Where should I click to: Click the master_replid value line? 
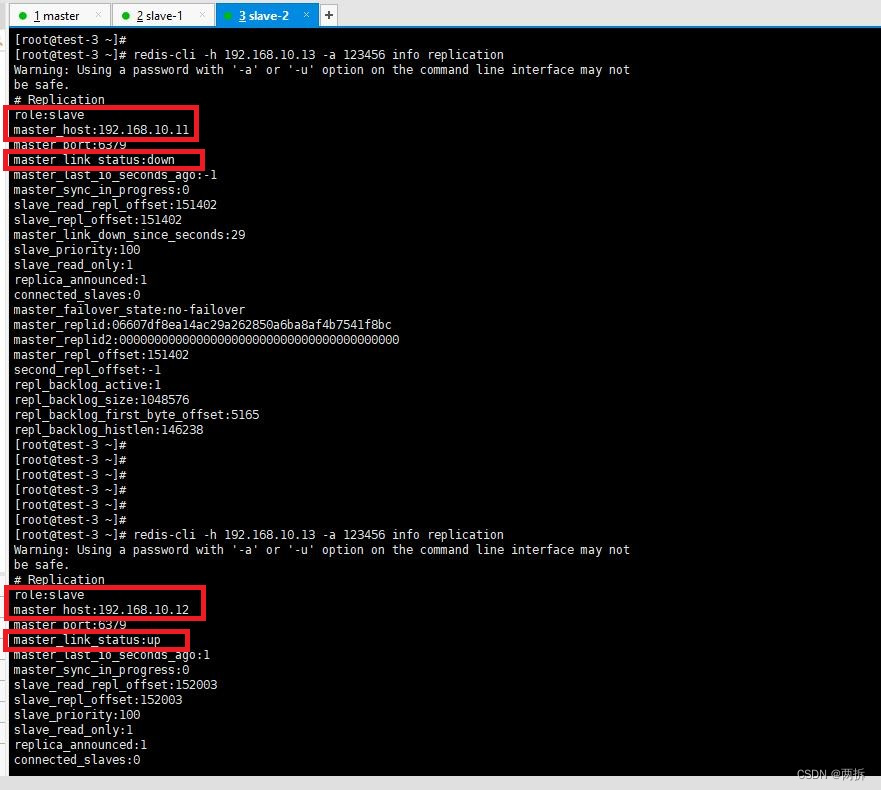(x=200, y=324)
